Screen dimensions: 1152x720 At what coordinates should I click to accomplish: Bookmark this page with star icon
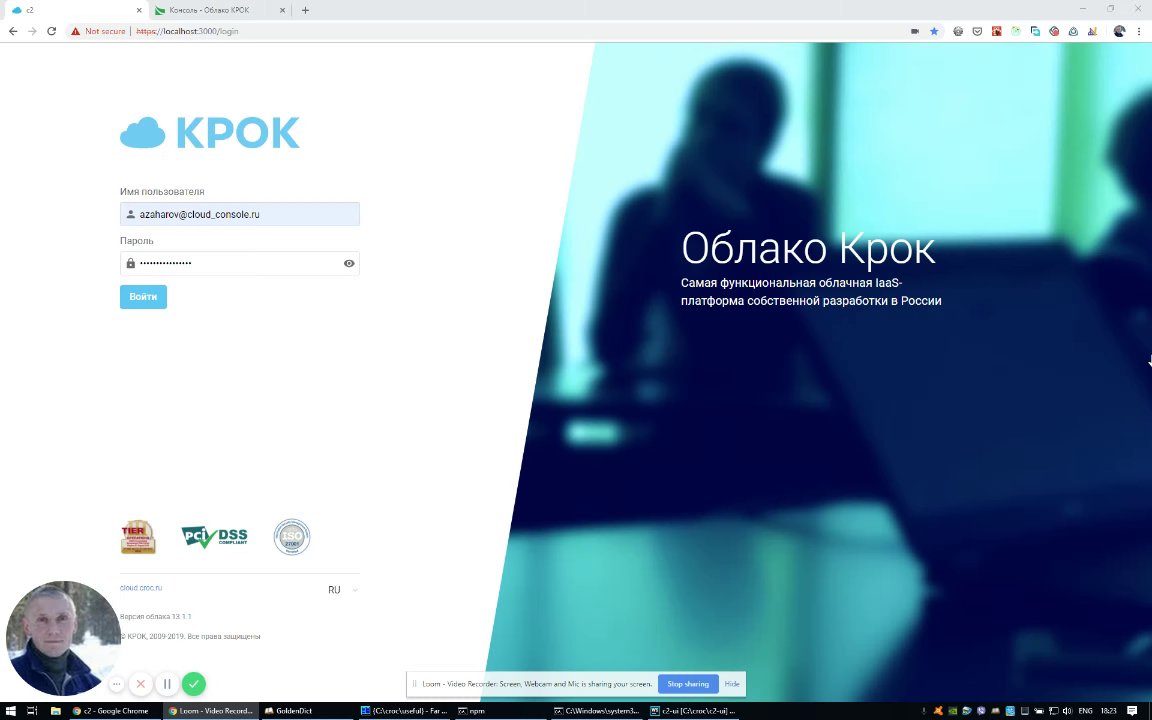(934, 32)
